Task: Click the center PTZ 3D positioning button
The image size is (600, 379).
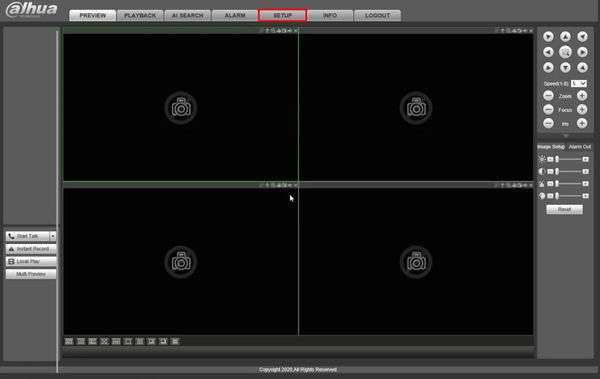Action: click(565, 52)
